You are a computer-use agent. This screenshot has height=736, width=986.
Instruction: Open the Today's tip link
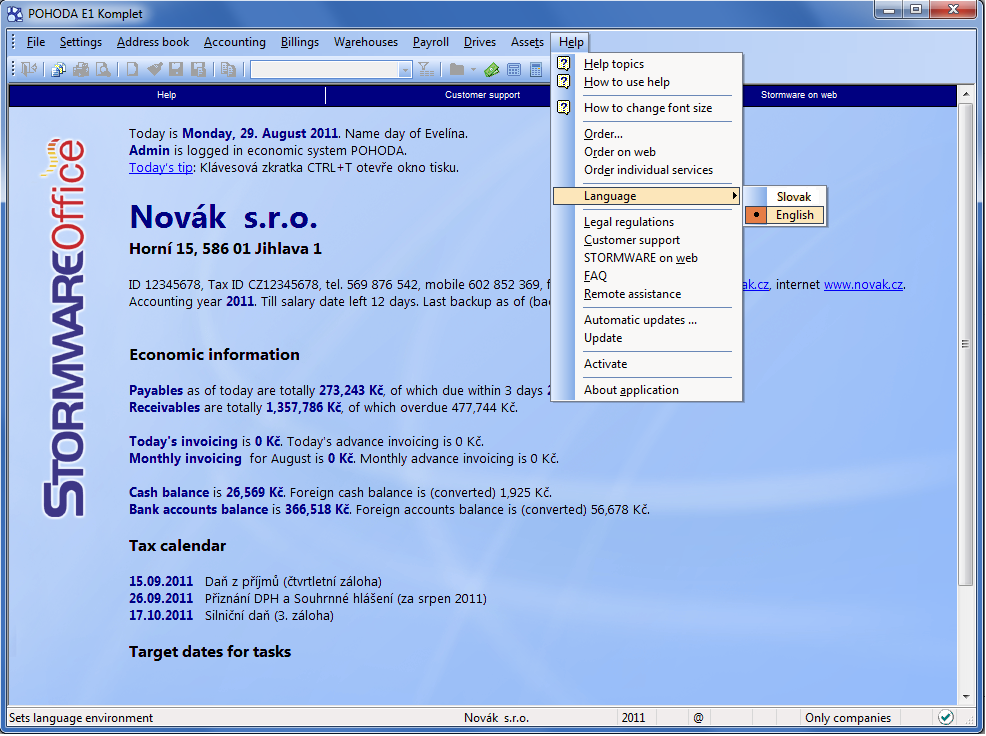pos(160,167)
